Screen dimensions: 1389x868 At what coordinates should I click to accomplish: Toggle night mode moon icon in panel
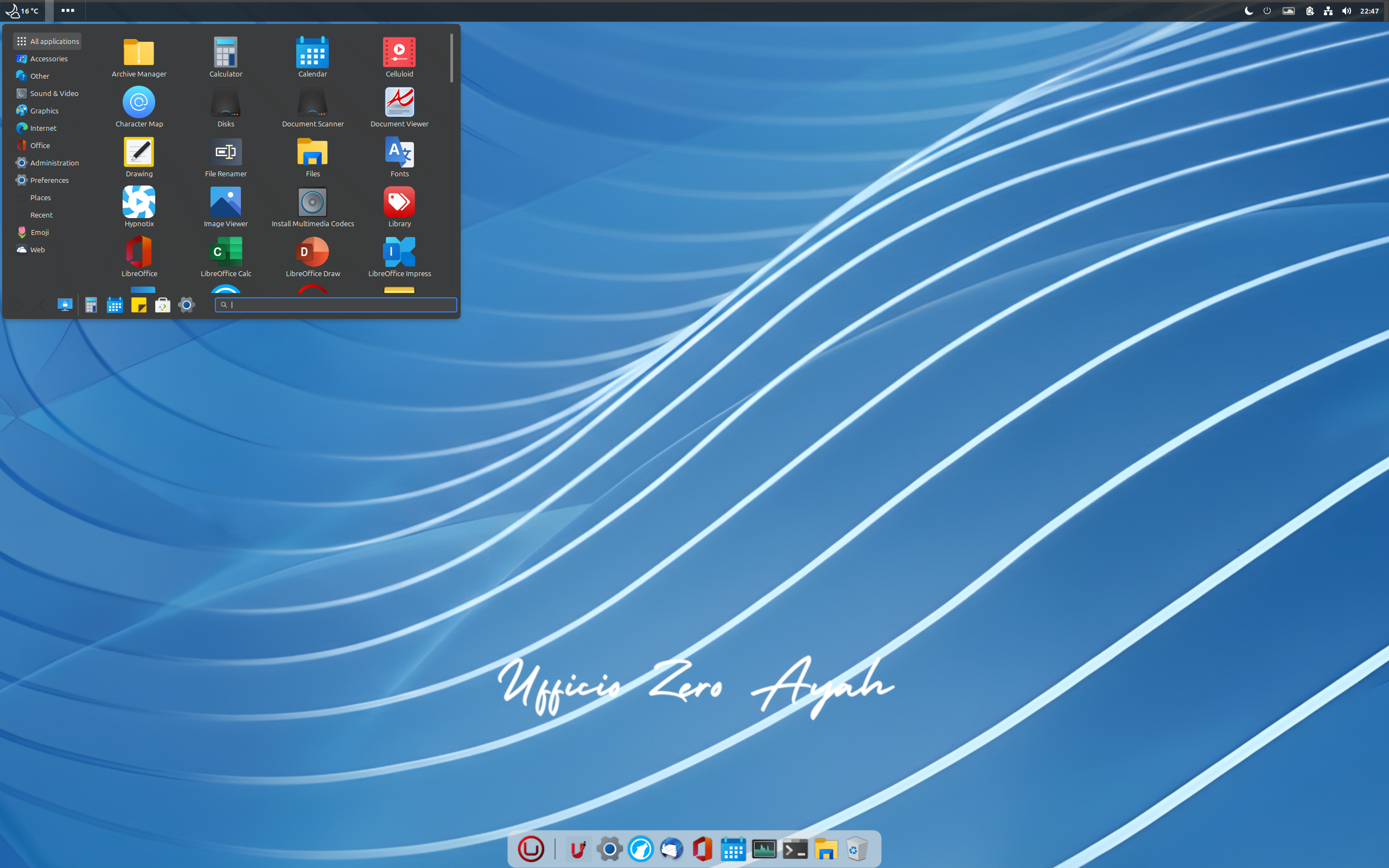[1248, 11]
